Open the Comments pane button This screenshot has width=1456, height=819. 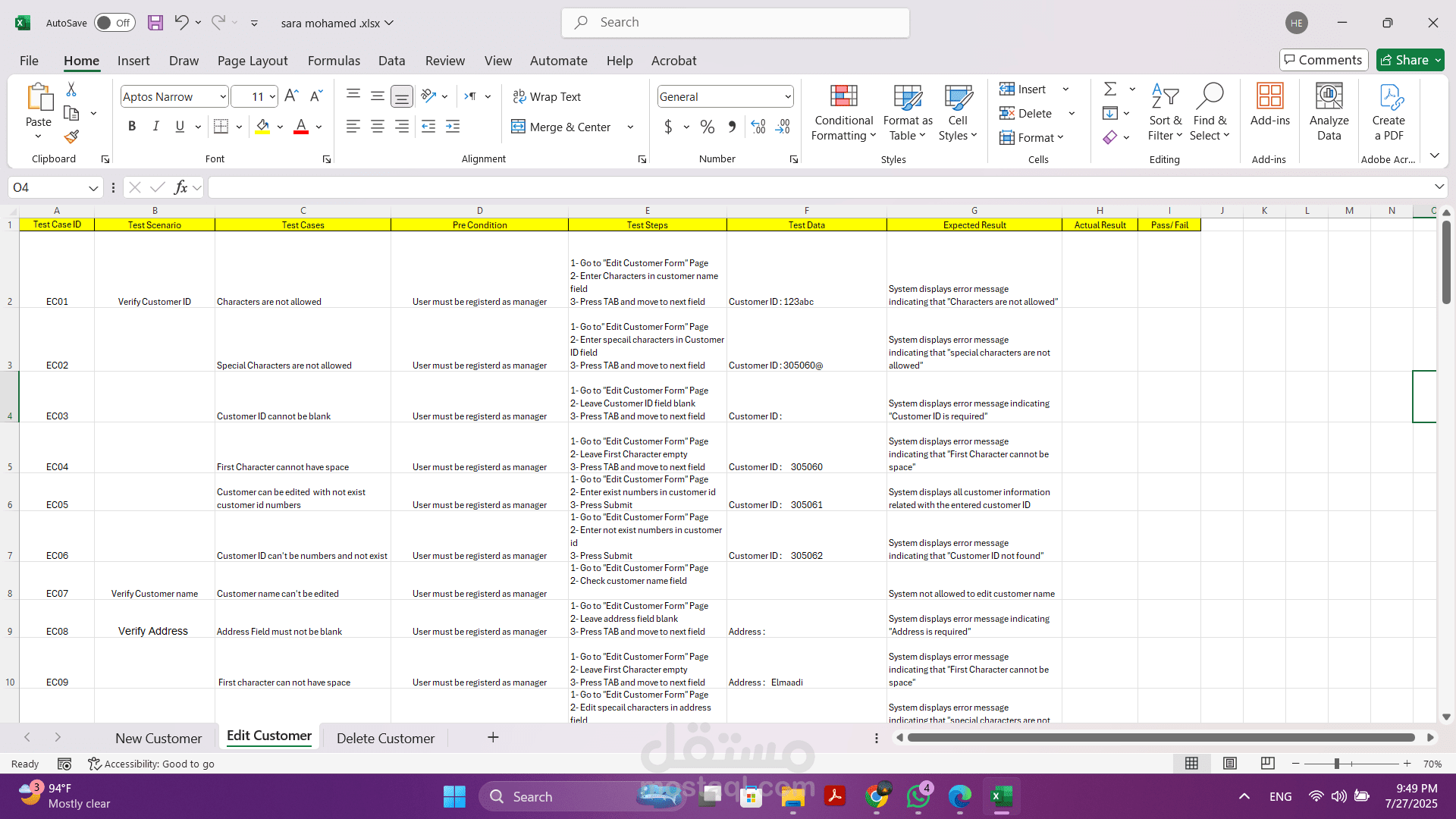click(1323, 60)
